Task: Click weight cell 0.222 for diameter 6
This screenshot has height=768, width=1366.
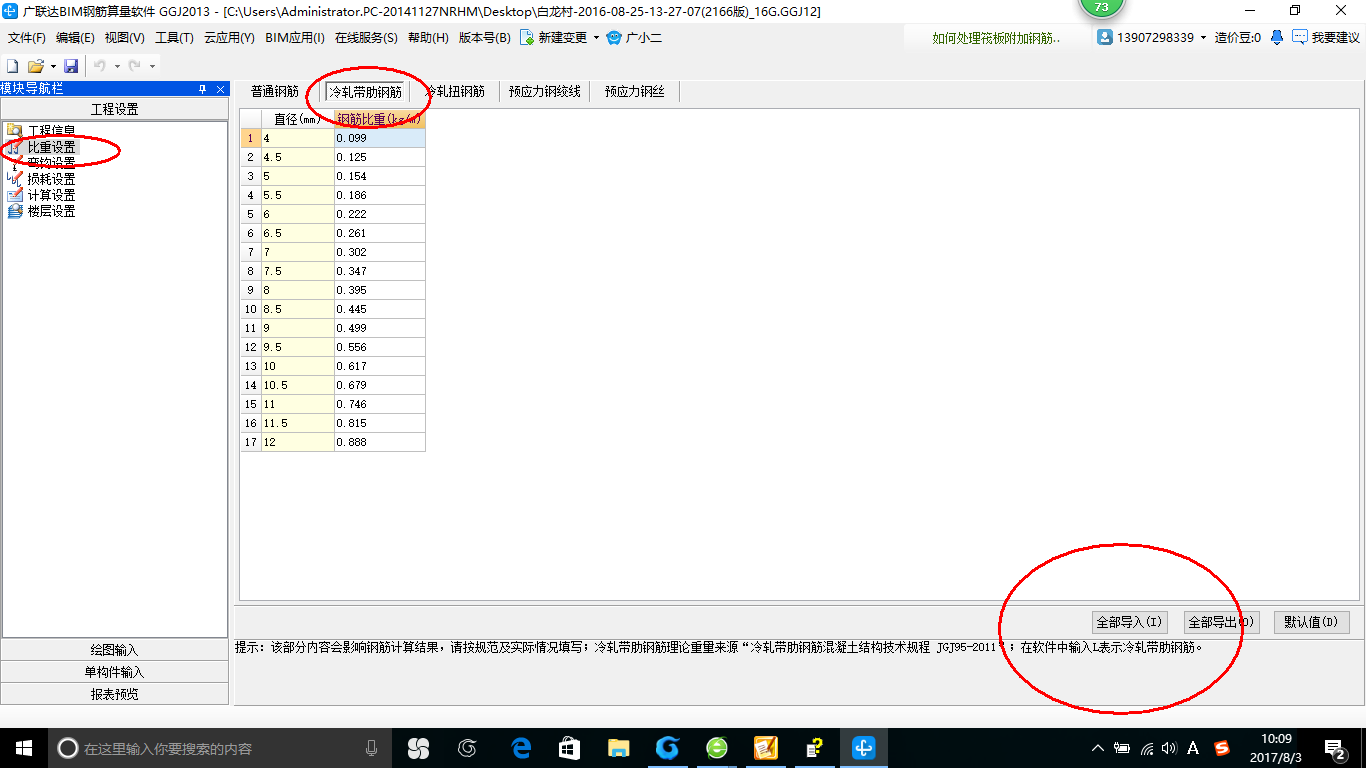Action: tap(380, 214)
